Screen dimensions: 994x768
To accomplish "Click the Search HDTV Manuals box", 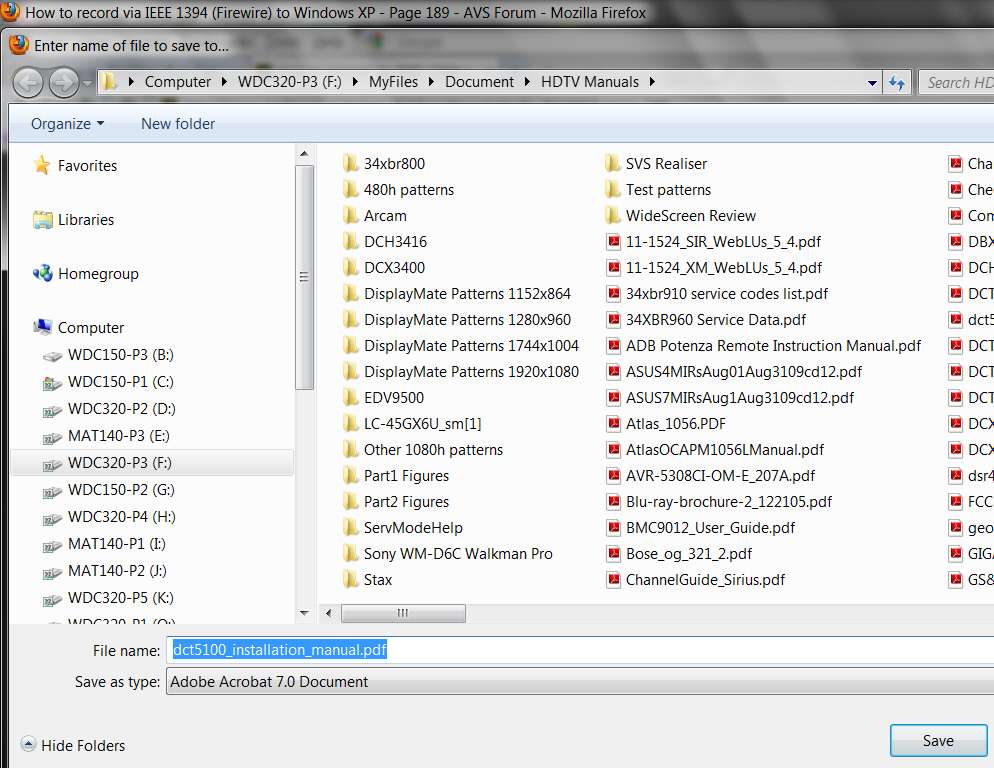I will pos(956,82).
